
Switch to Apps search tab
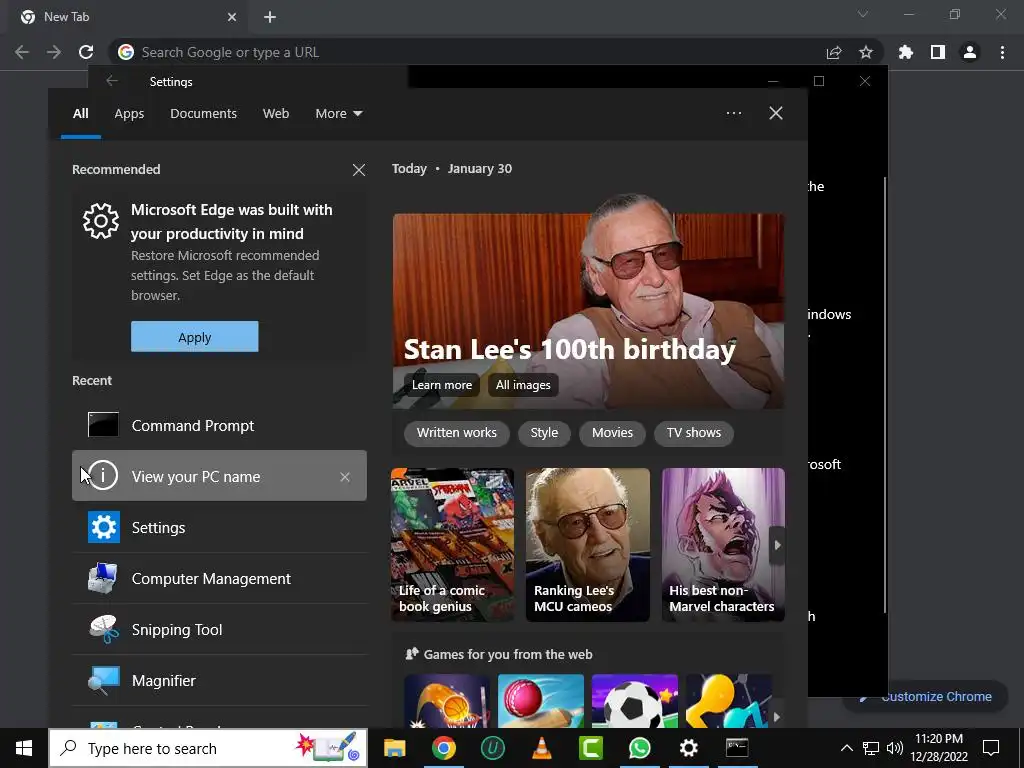[129, 114]
